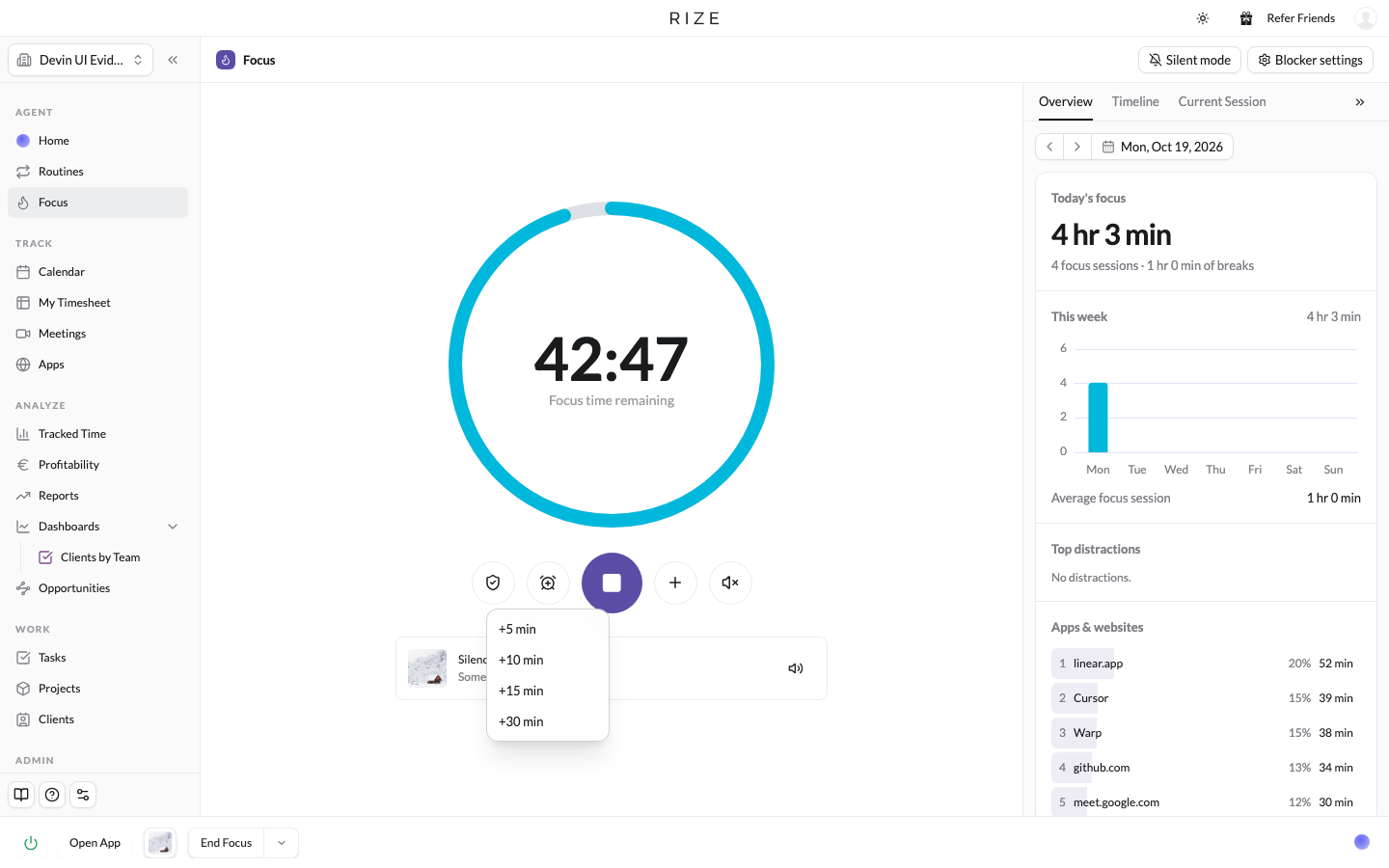The height and width of the screenshot is (868, 1389).
Task: Switch to the Current Session tab
Action: coord(1222,101)
